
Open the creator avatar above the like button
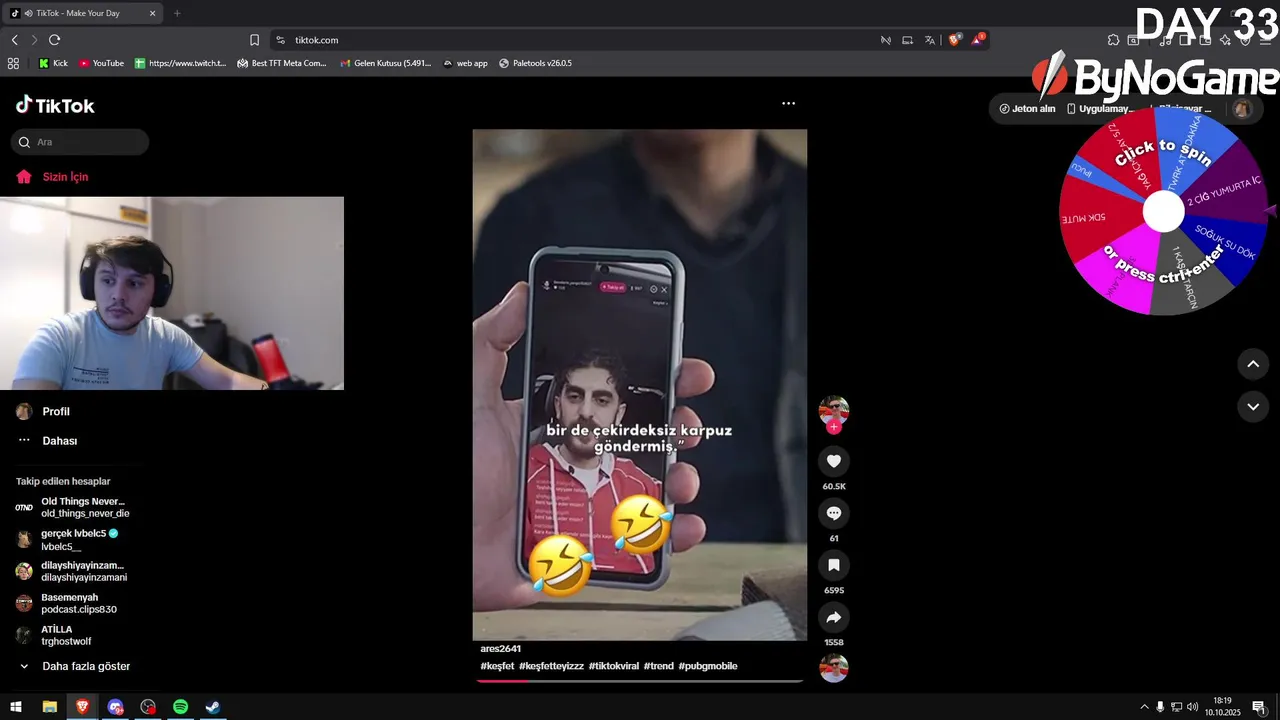pyautogui.click(x=834, y=410)
